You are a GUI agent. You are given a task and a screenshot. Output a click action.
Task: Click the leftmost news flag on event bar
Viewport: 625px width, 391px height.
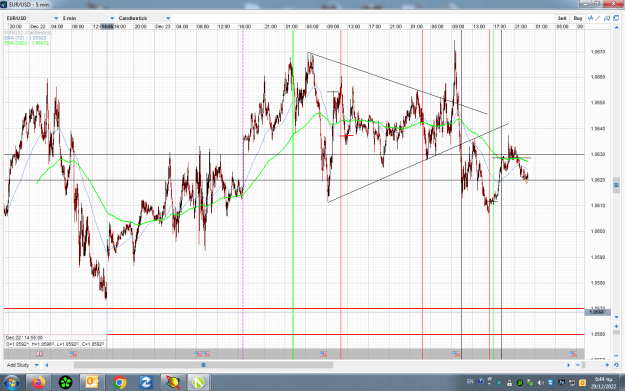[x=39, y=354]
